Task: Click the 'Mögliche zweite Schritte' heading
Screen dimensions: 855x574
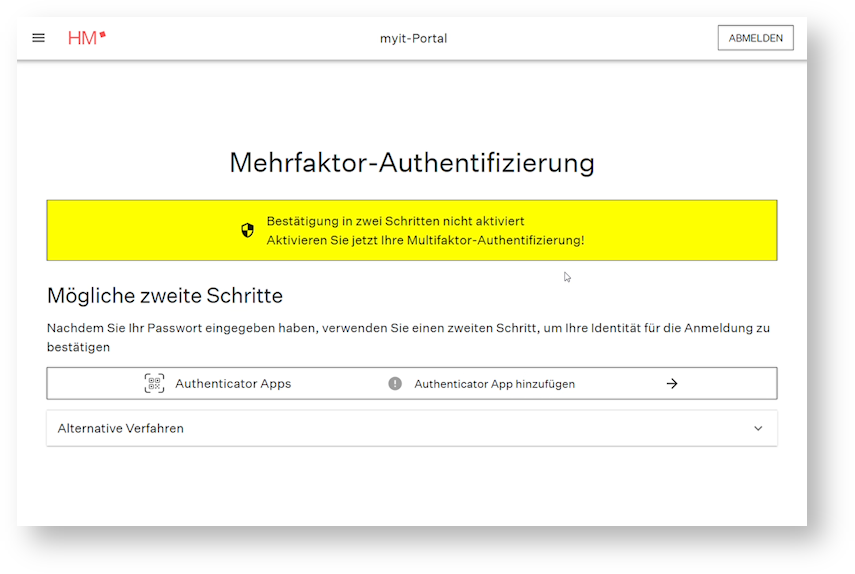Action: [x=165, y=295]
